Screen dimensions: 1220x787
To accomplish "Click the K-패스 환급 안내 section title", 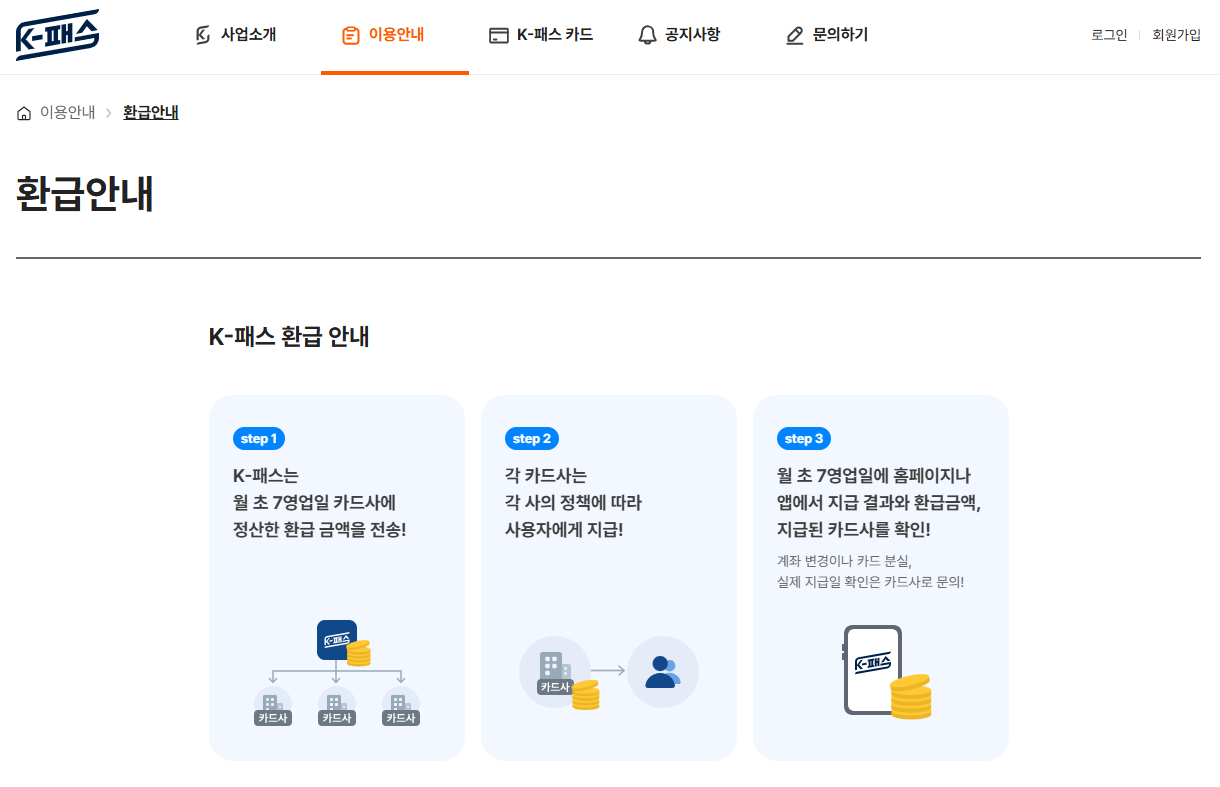I will pos(289,337).
